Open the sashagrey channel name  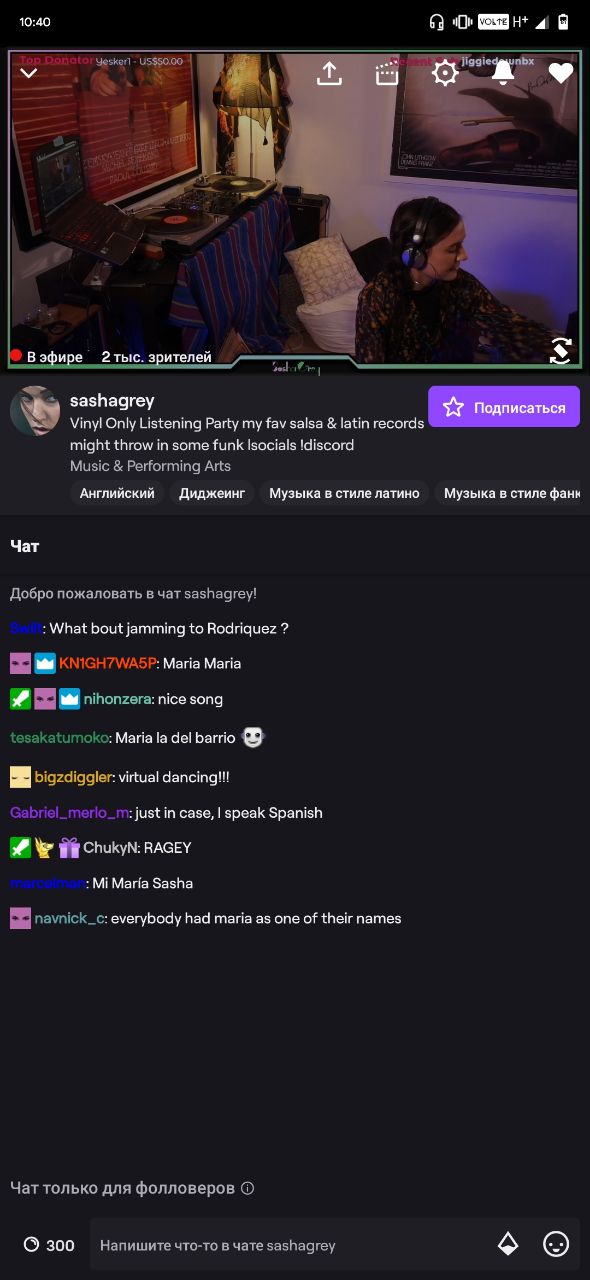coord(112,400)
